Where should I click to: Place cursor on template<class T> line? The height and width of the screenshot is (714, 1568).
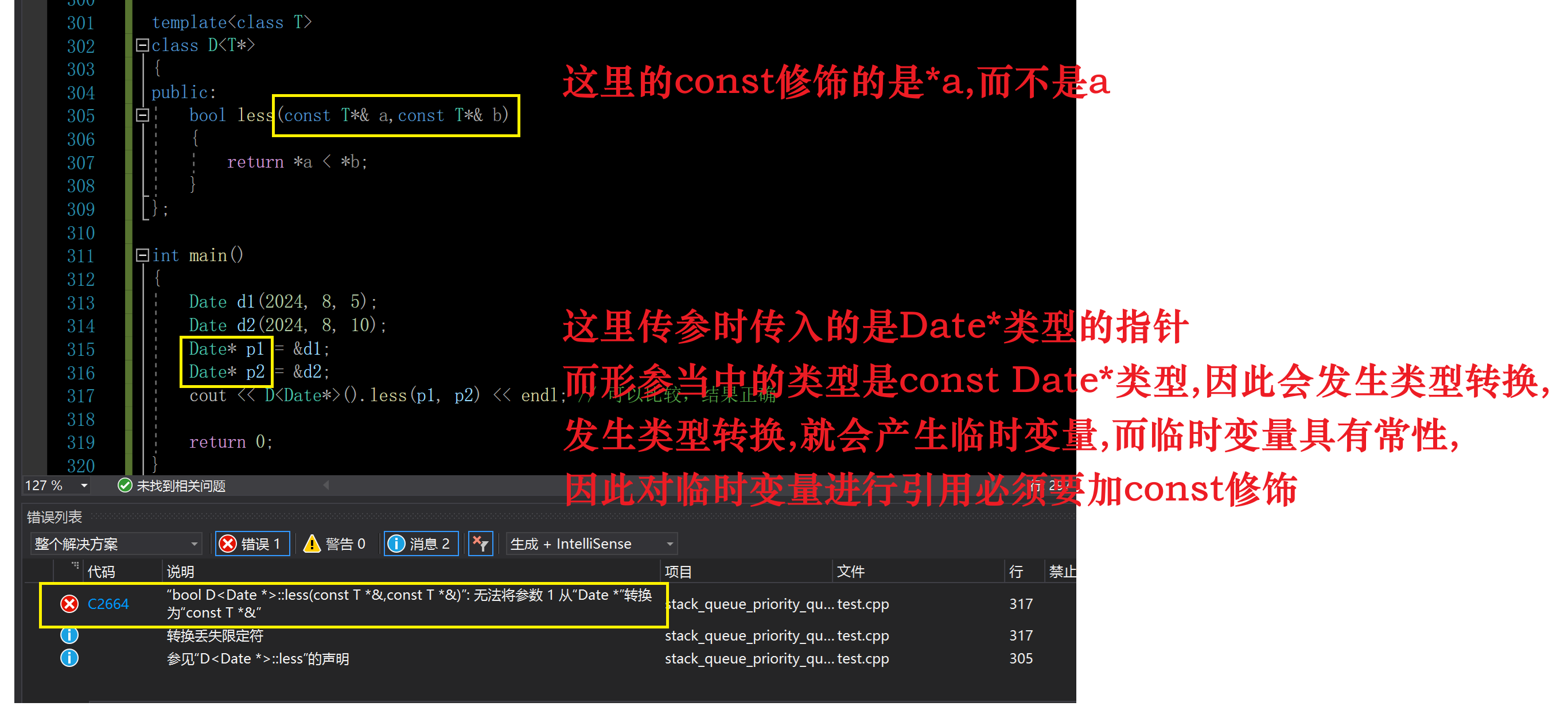click(x=231, y=22)
